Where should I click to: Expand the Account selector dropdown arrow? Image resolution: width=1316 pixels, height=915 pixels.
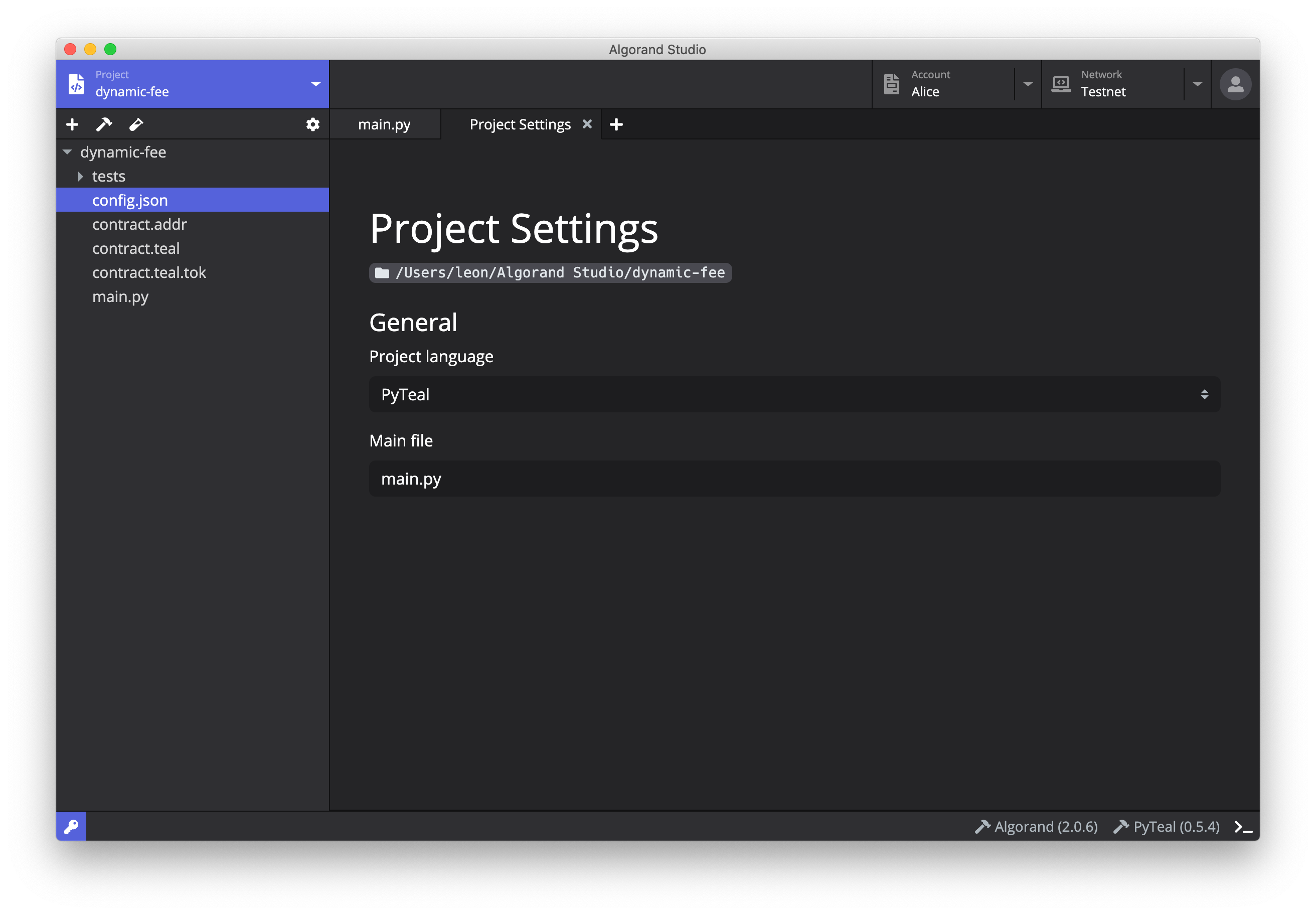(x=1027, y=84)
